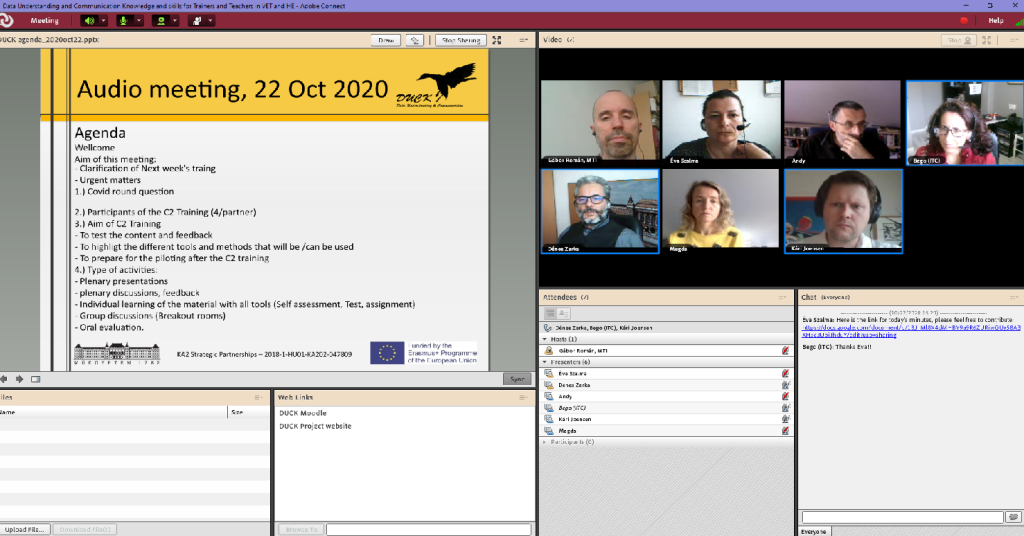
Task: Open the raise hand status dropdown arrow
Action: tap(211, 20)
